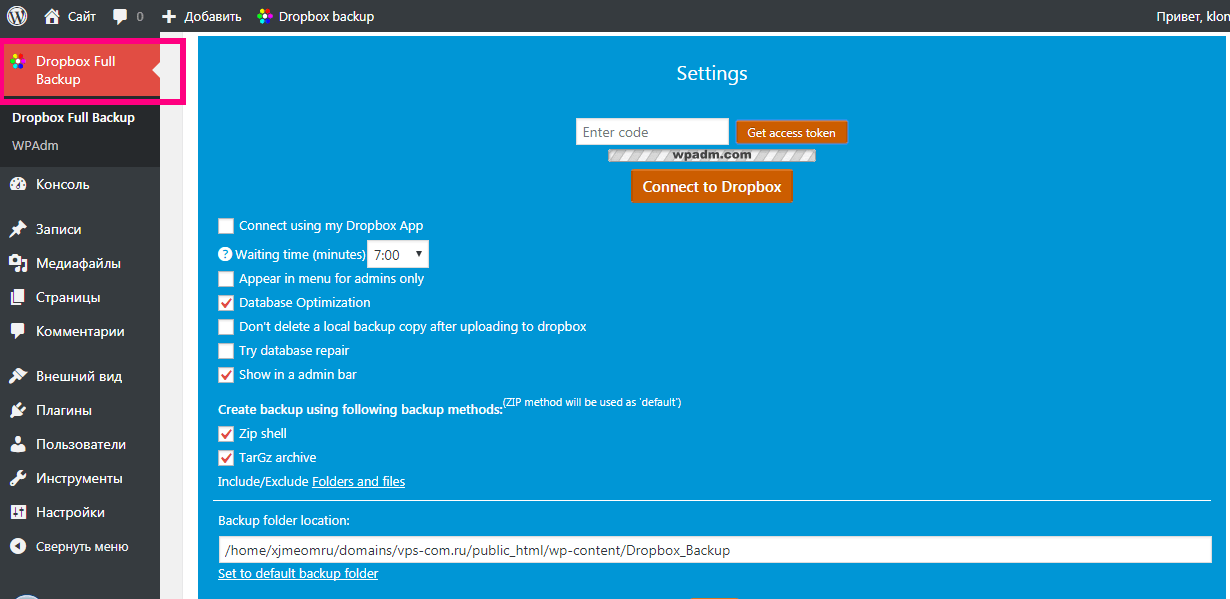Click the Записи pin icon
Screen dimensions: 1230x599
17,229
